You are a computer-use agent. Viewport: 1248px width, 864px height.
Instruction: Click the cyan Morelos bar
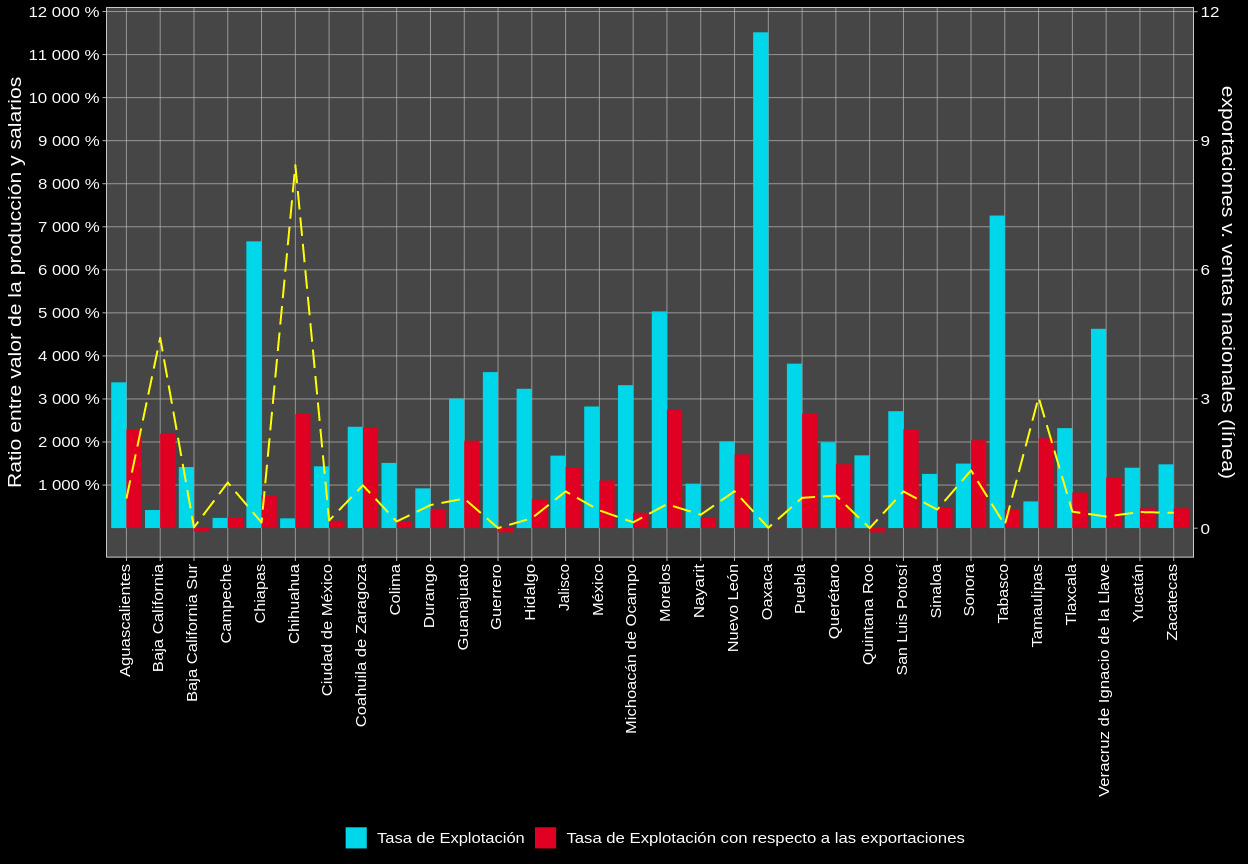point(659,419)
